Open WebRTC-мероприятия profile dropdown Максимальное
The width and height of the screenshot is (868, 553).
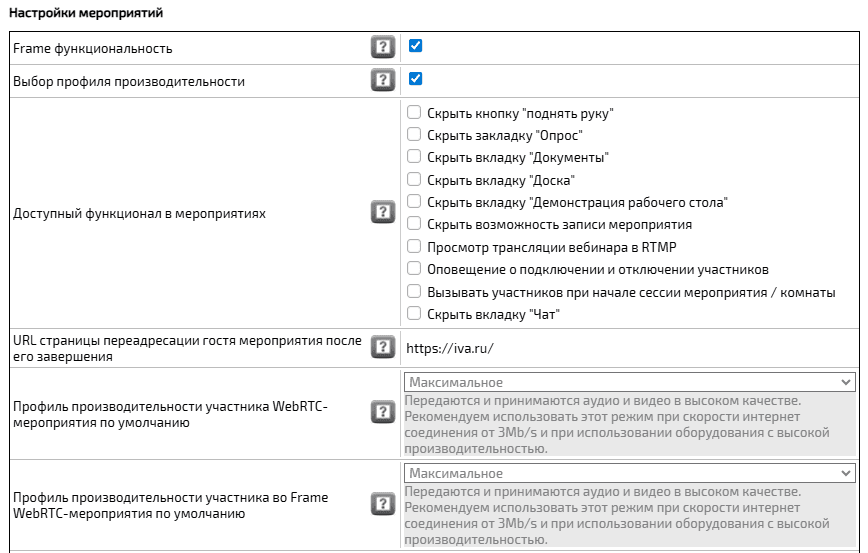click(x=629, y=382)
